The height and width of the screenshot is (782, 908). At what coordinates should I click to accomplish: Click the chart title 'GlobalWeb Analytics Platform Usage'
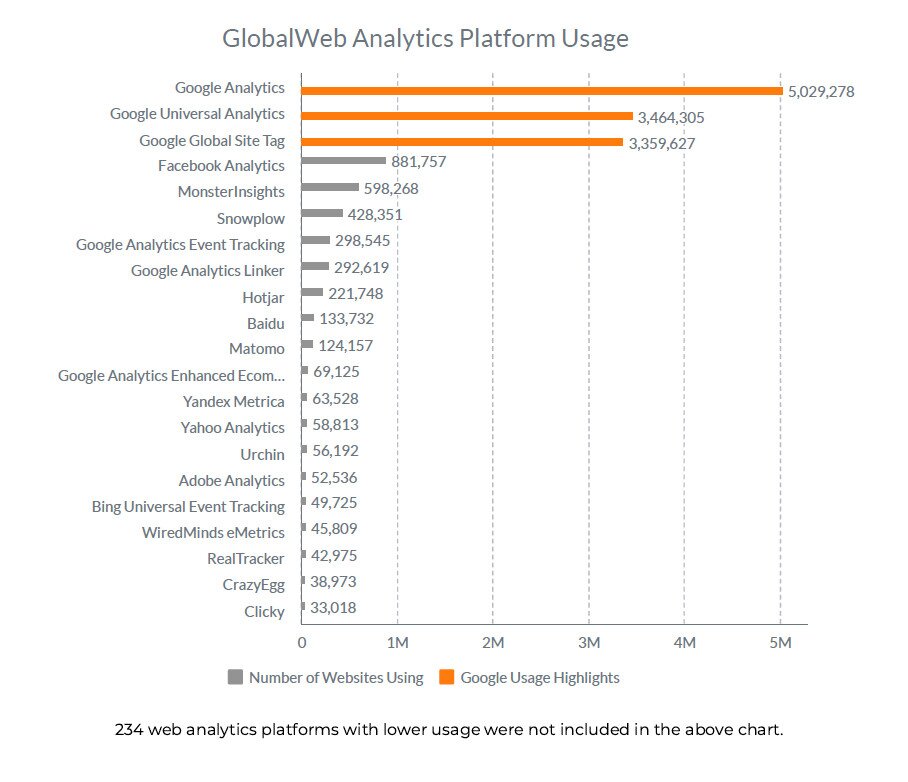coord(426,39)
